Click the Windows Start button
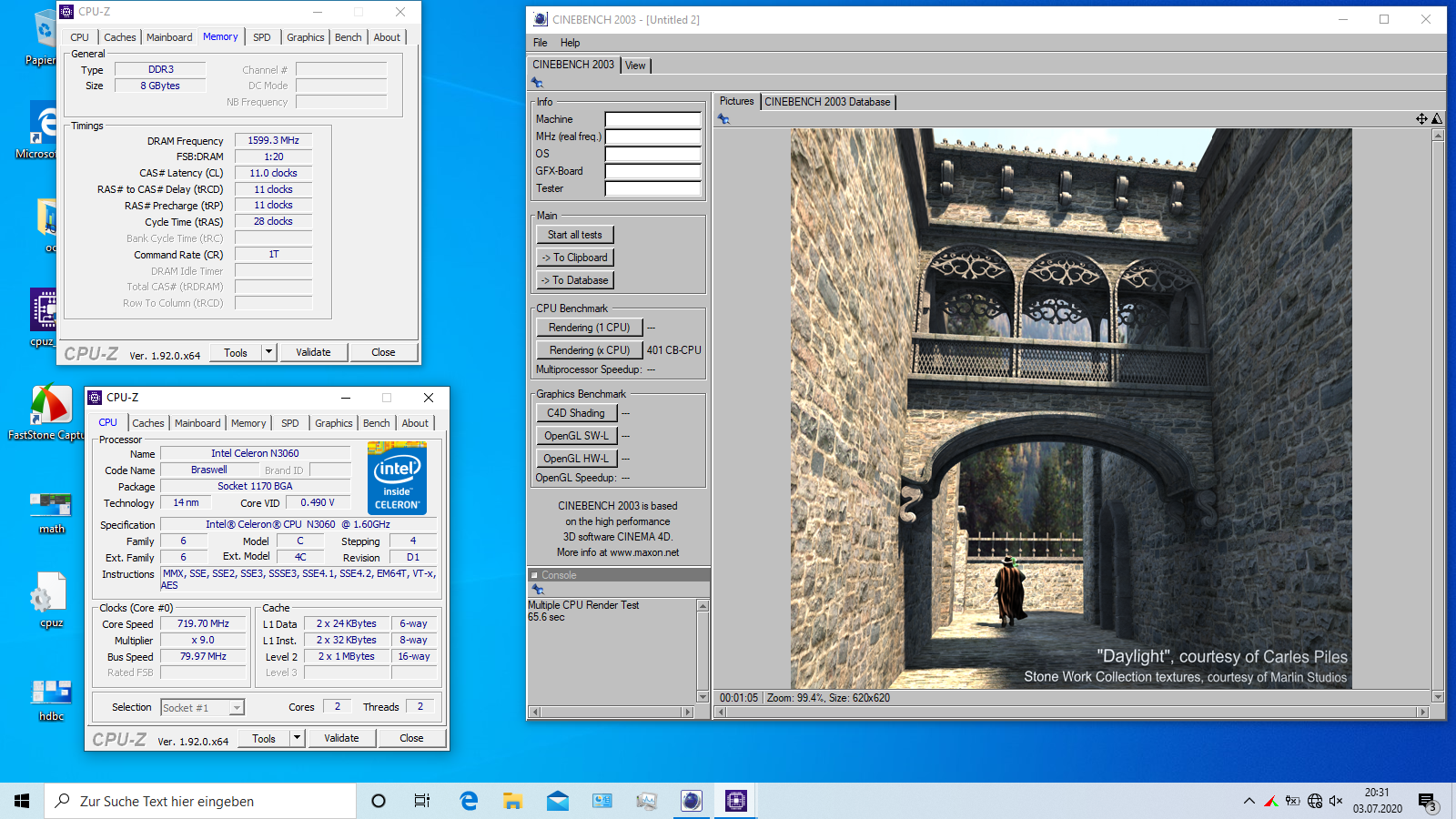 pos(22,801)
